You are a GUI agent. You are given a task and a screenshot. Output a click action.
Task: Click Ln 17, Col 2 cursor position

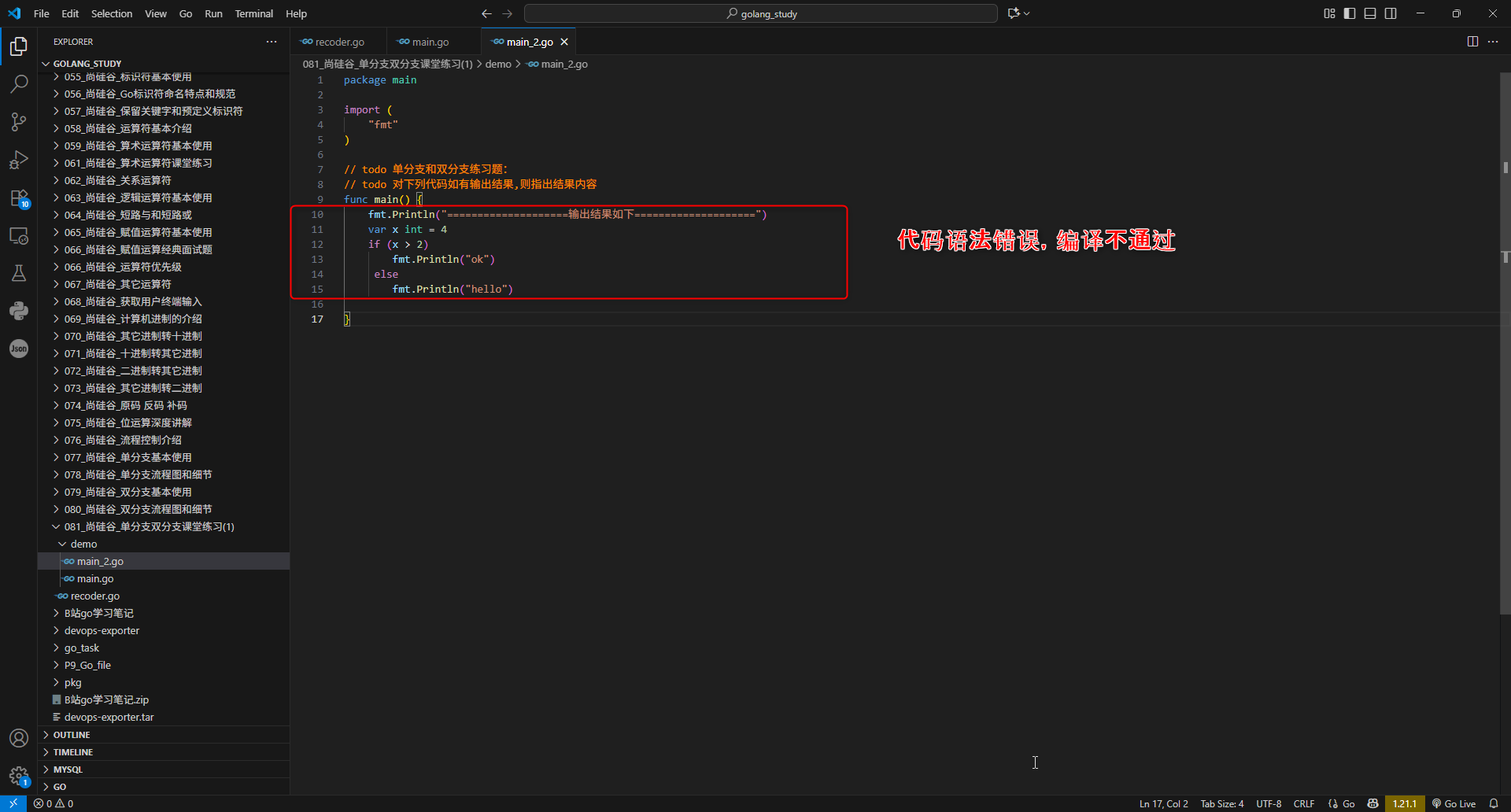coord(1163,803)
